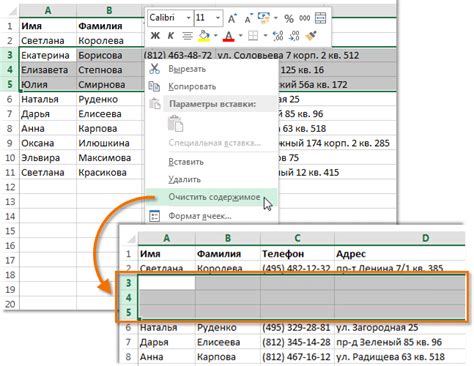
Task: Apply the yellow fill color bucket
Action: click(x=204, y=36)
